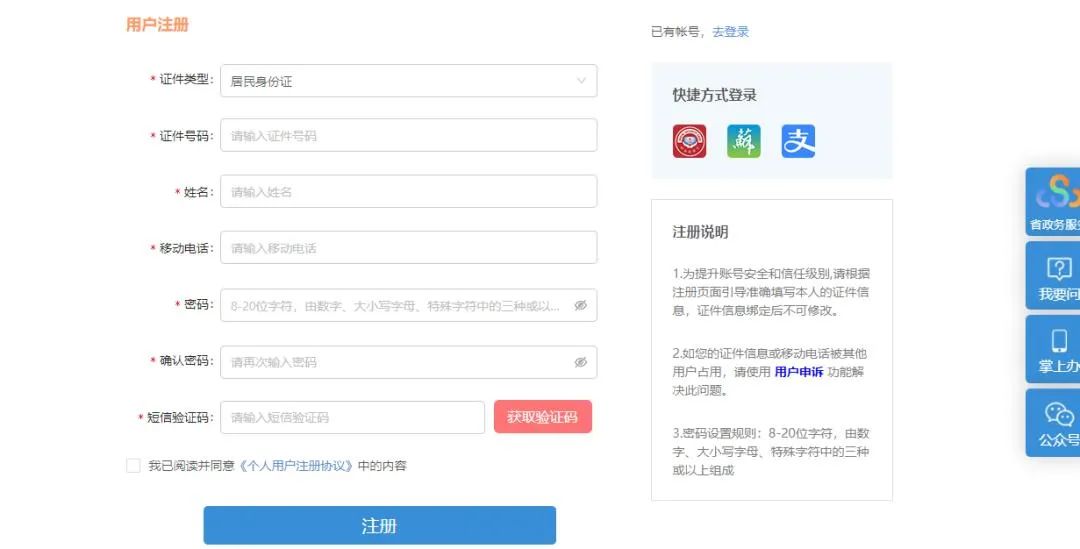Click the dropdown chevron in 证件类型 field
The image size is (1080, 549).
point(581,81)
